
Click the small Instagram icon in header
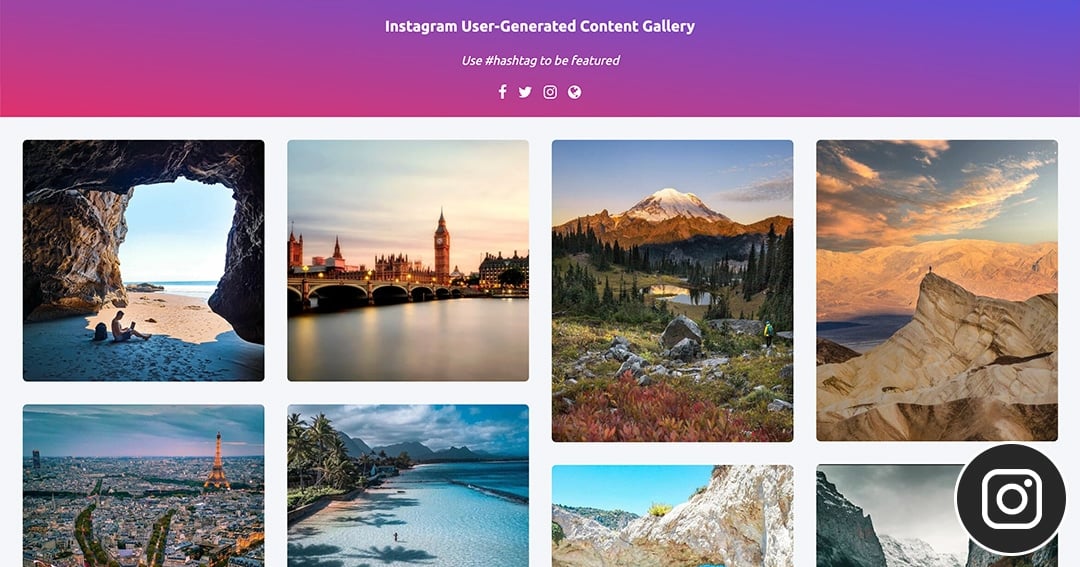pyautogui.click(x=550, y=92)
